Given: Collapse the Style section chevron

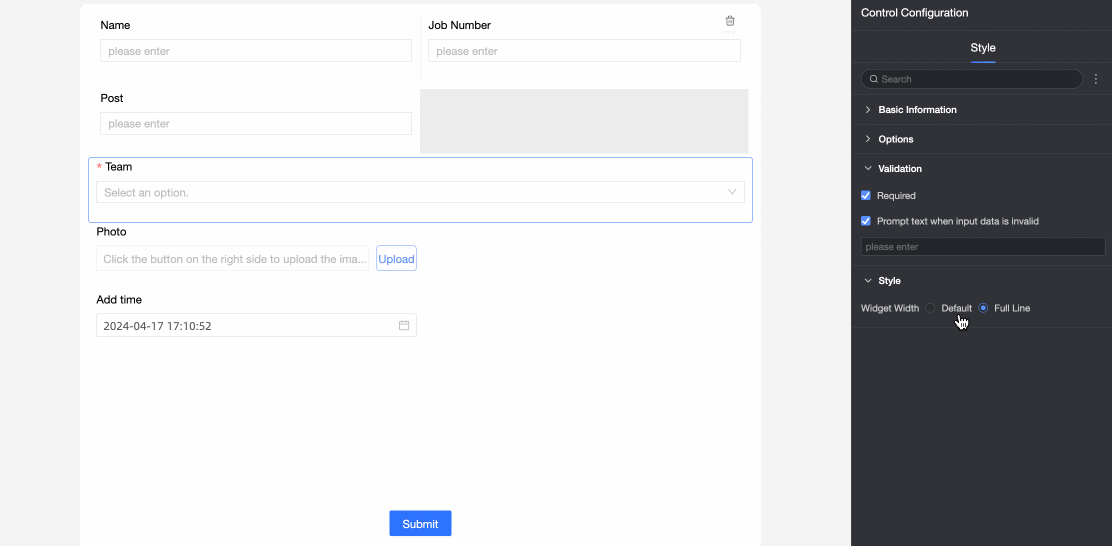Looking at the screenshot, I should (x=868, y=281).
